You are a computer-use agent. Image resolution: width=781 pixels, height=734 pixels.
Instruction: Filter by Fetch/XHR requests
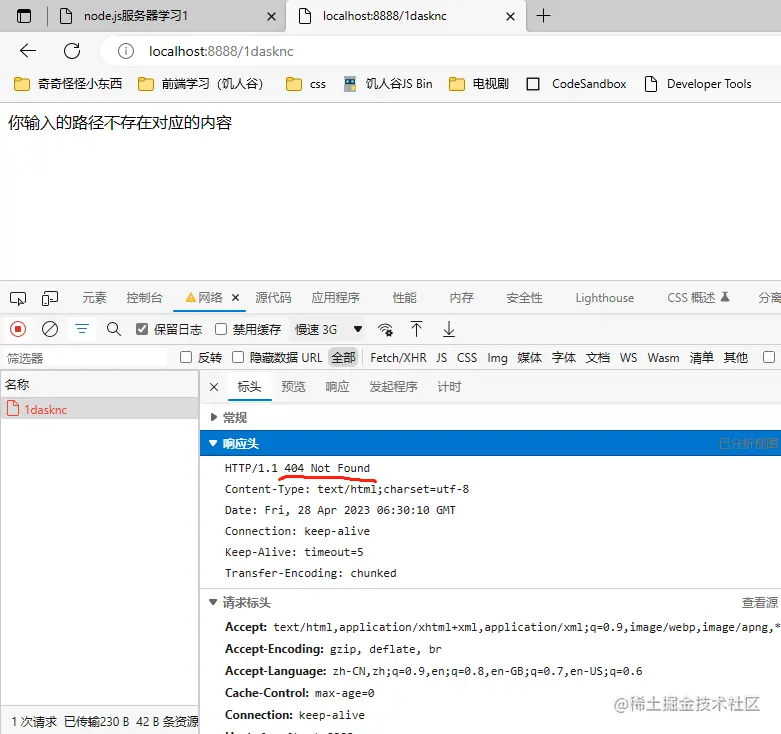[x=398, y=358]
